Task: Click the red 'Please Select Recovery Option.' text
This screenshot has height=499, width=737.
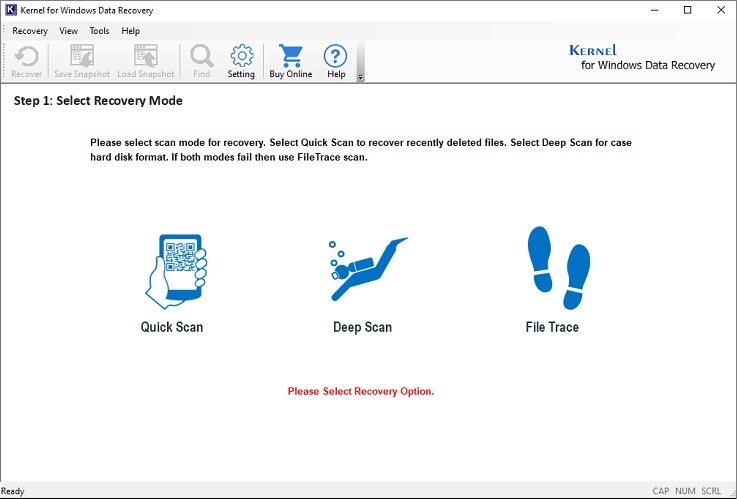Action: pos(361,391)
